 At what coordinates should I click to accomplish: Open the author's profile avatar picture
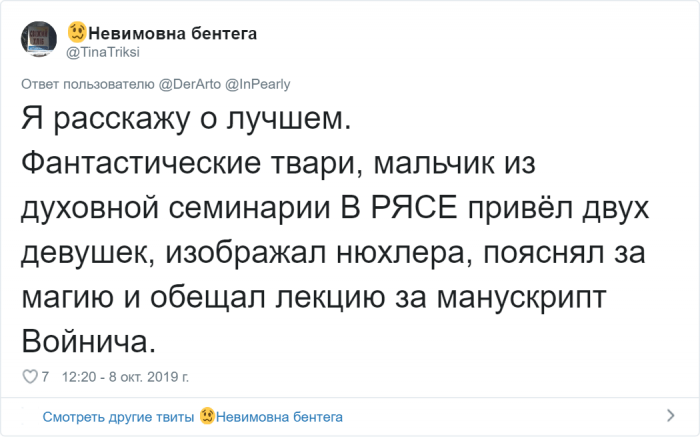point(39,39)
